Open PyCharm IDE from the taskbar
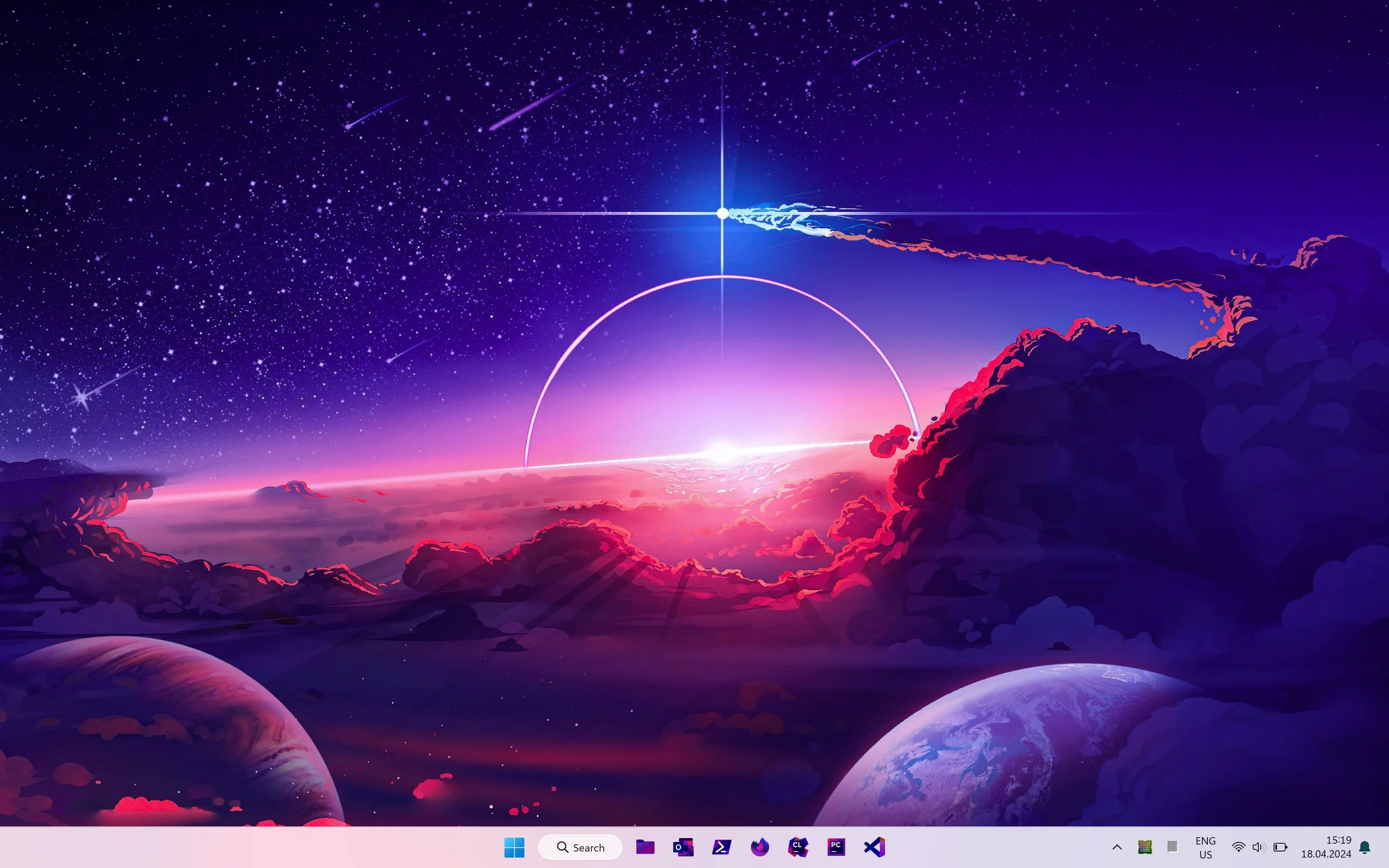 [836, 847]
